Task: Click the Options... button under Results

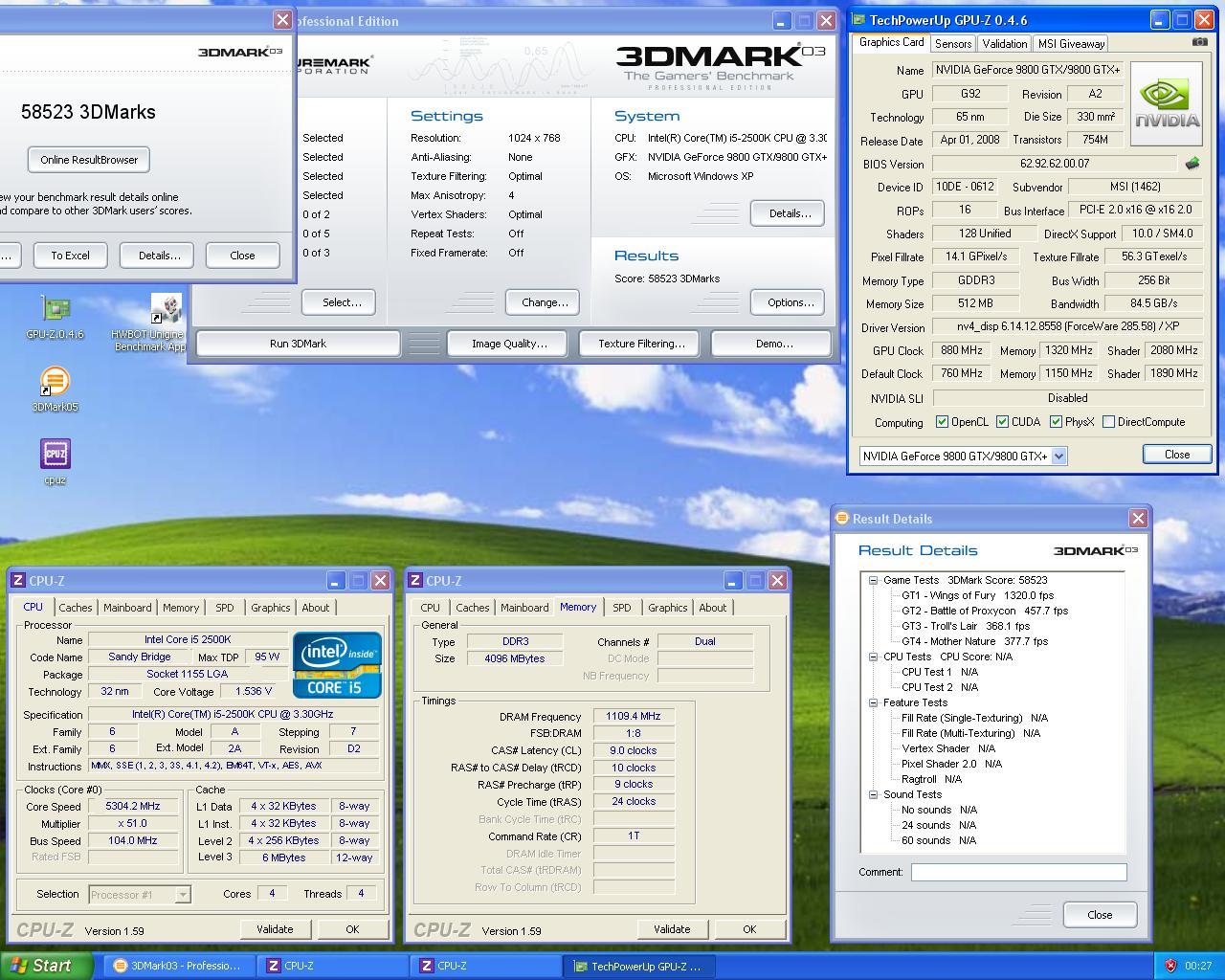Action: pos(789,302)
